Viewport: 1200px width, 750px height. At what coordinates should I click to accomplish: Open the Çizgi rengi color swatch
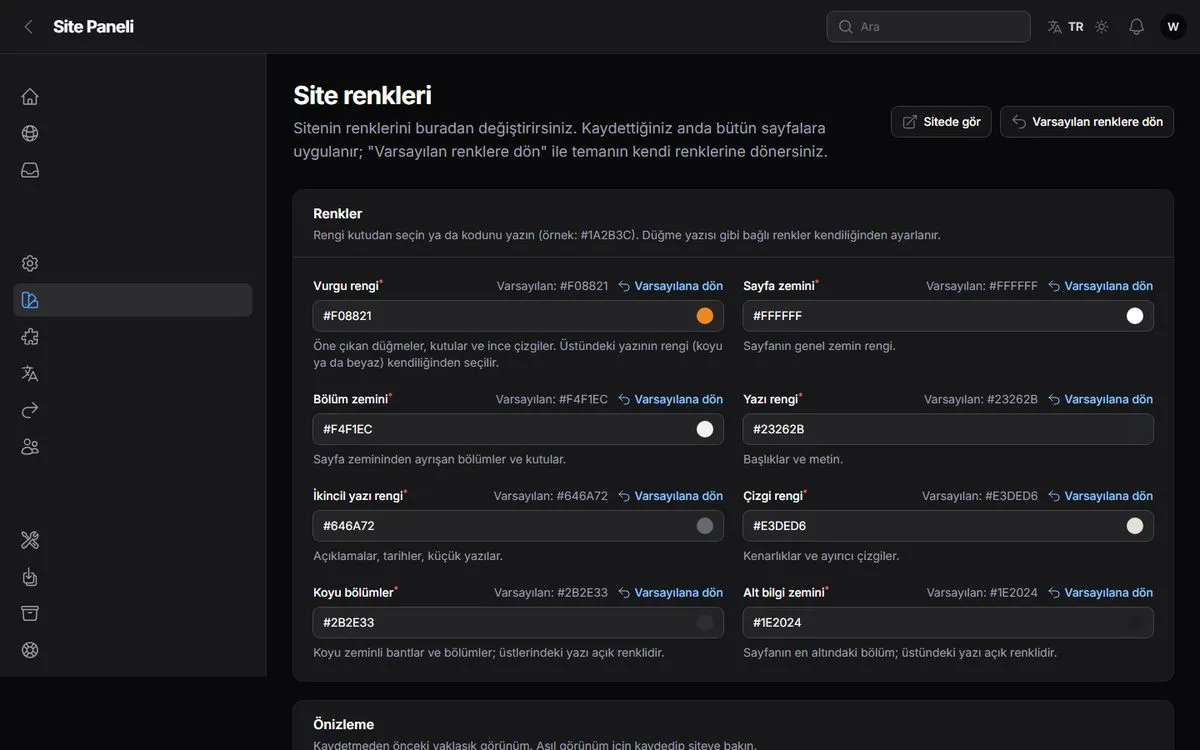pyautogui.click(x=1135, y=526)
